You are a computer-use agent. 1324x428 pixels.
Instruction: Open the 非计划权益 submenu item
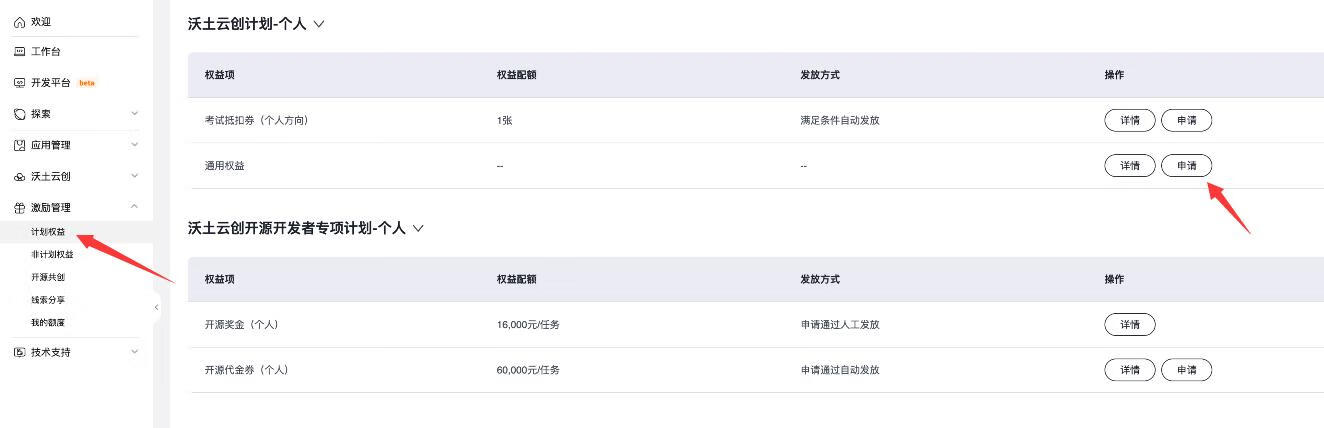coord(52,255)
